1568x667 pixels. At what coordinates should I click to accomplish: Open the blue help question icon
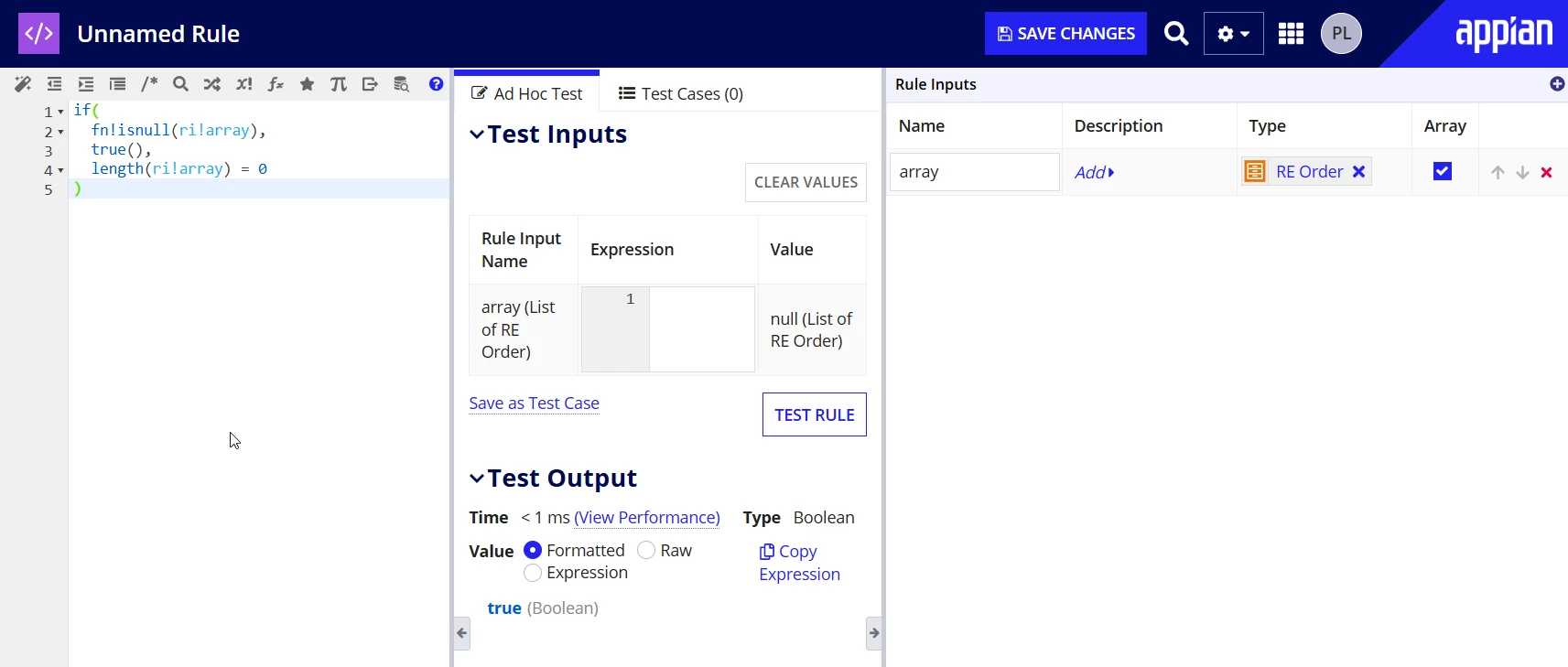pyautogui.click(x=436, y=84)
